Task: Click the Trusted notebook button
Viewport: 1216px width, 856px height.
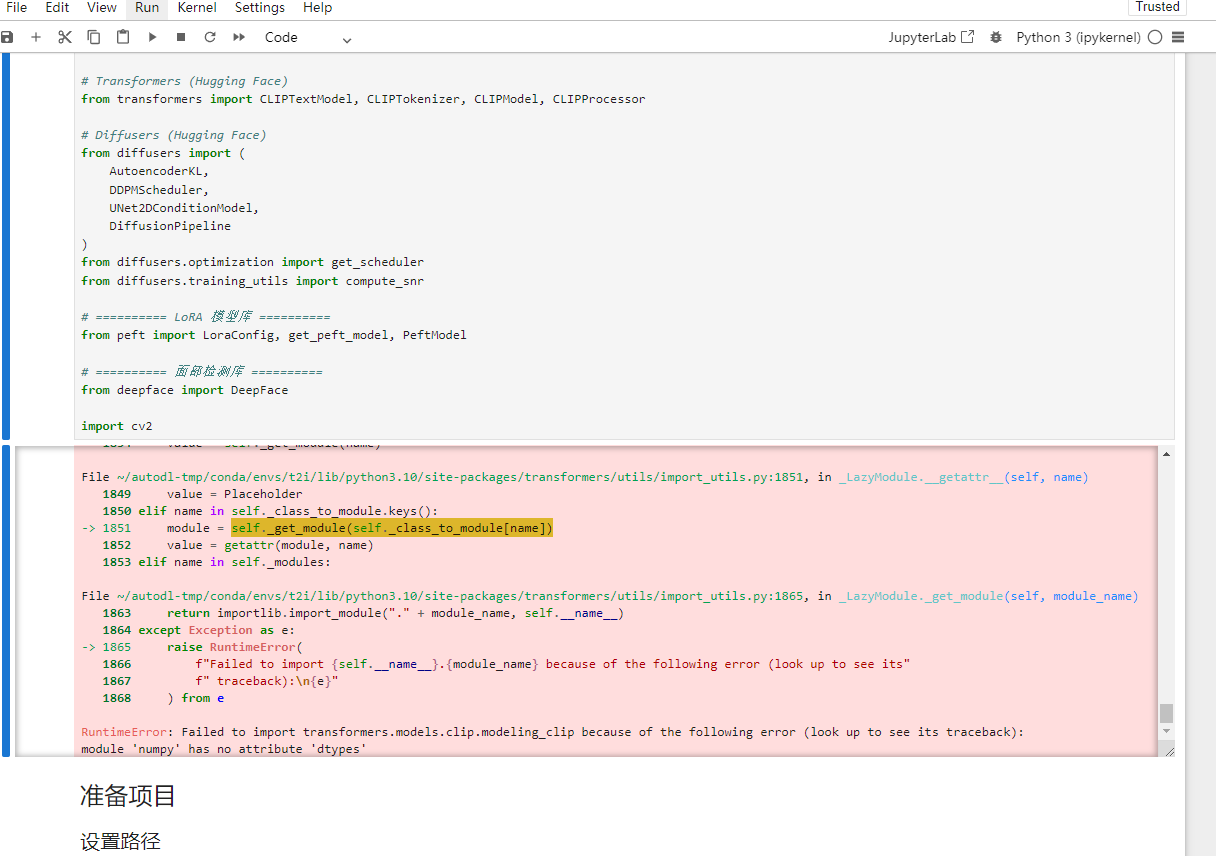Action: coord(1157,7)
